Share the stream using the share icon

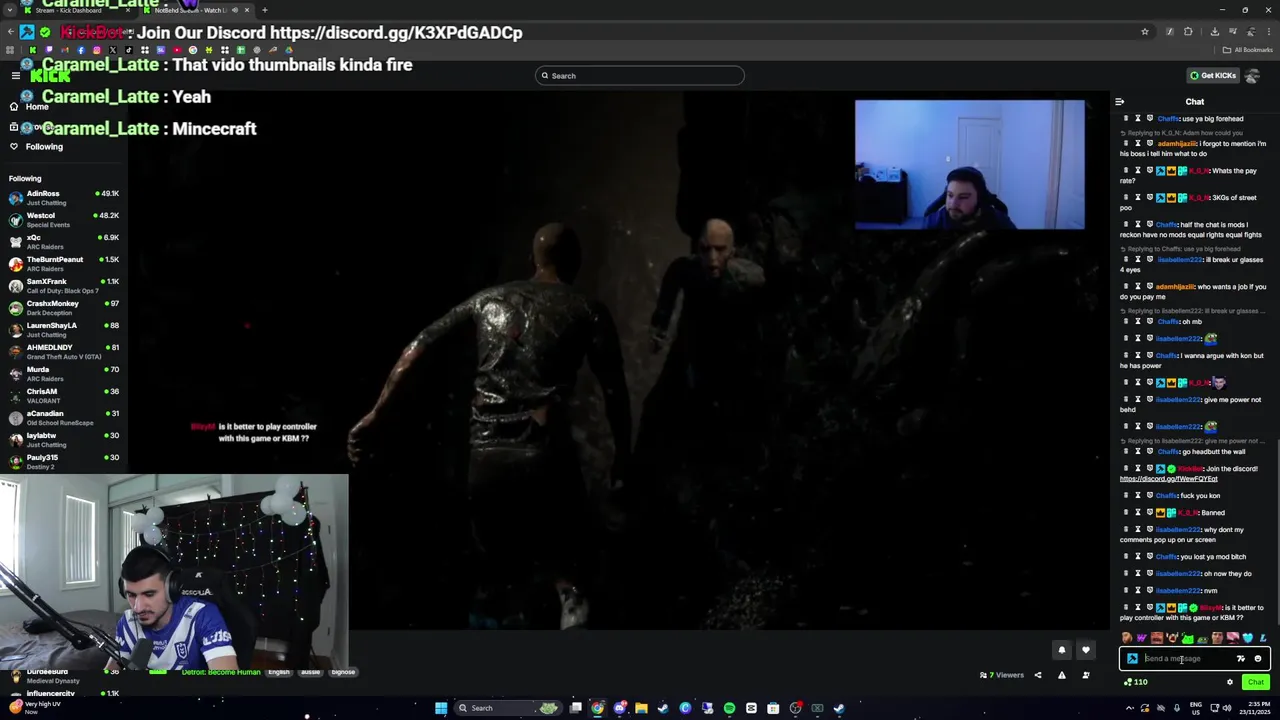point(1037,675)
